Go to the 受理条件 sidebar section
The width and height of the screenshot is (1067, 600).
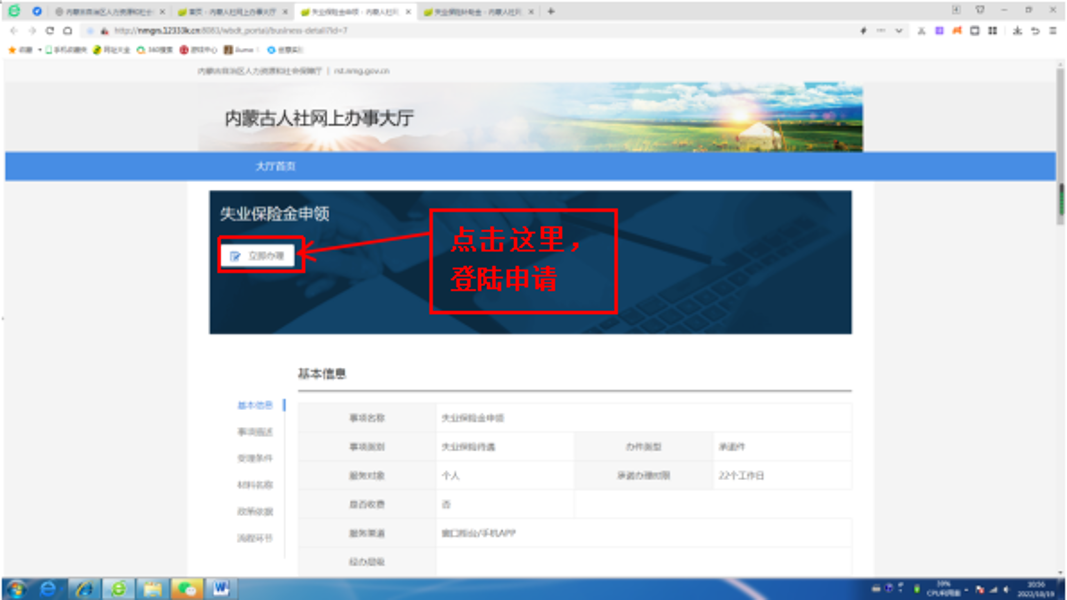tap(255, 458)
